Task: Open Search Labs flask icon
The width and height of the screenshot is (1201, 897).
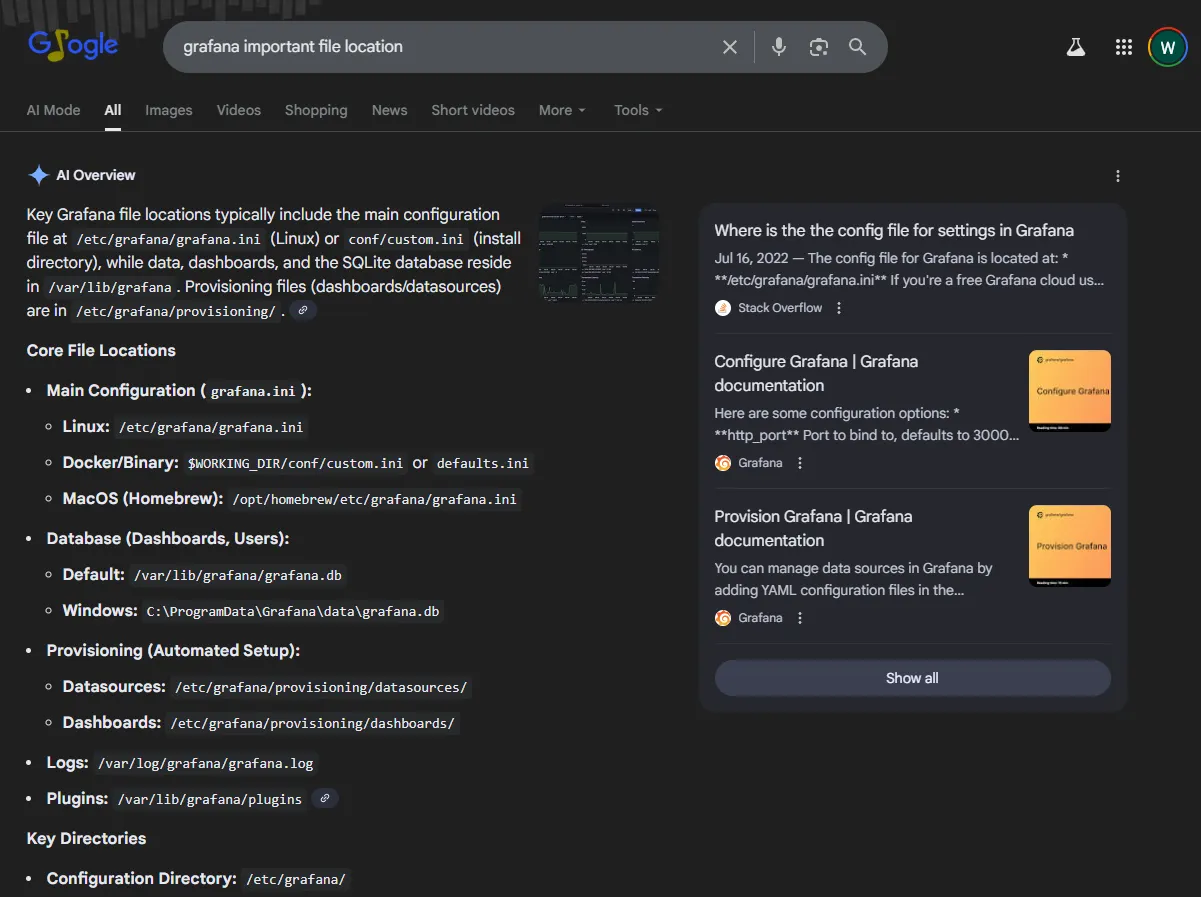Action: tap(1076, 47)
